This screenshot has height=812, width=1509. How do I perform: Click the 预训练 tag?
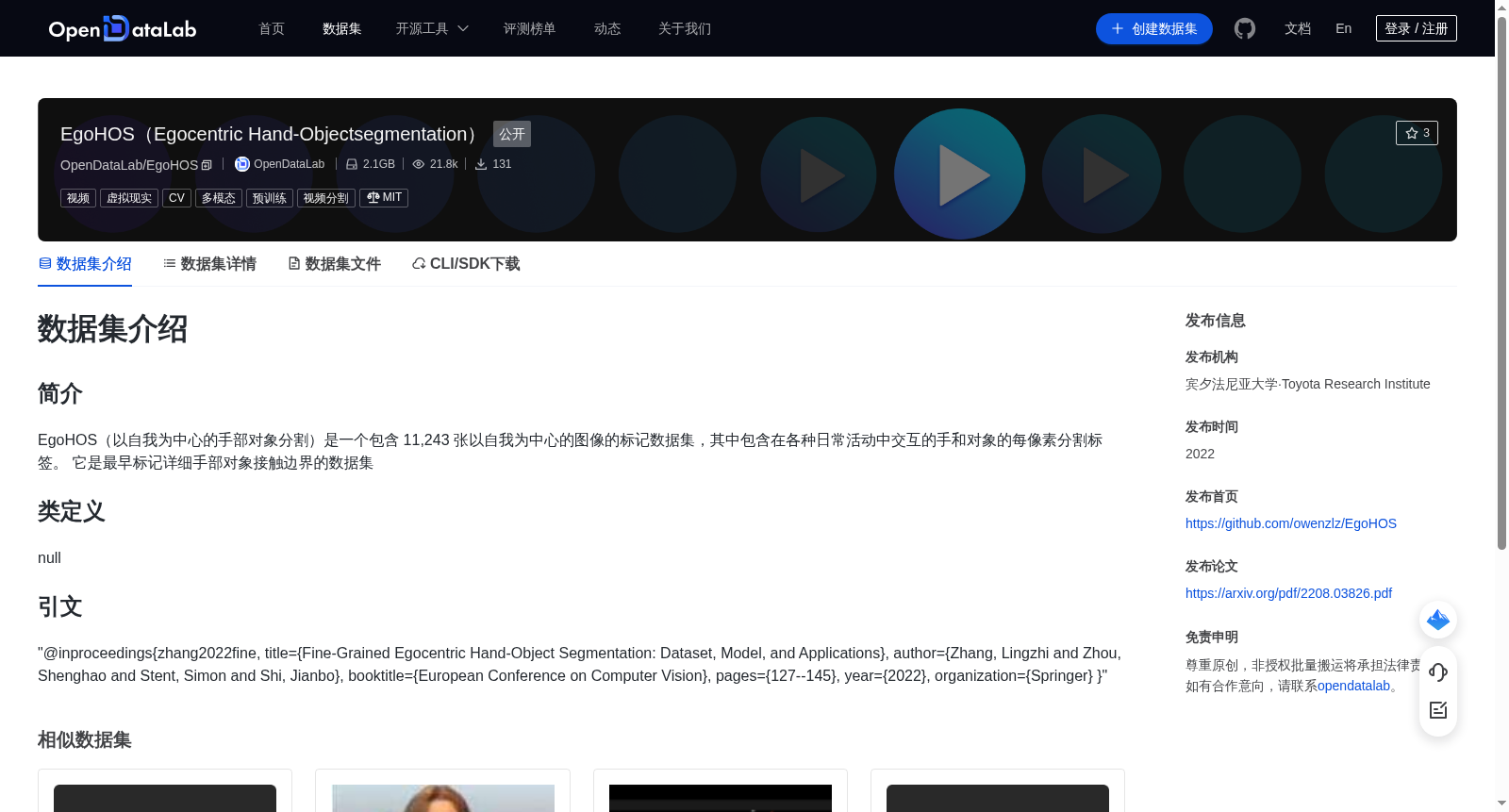tap(270, 198)
